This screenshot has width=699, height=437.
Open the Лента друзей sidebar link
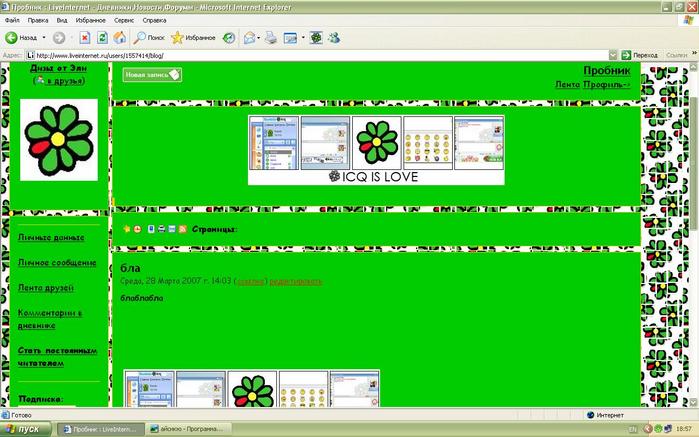tap(45, 288)
